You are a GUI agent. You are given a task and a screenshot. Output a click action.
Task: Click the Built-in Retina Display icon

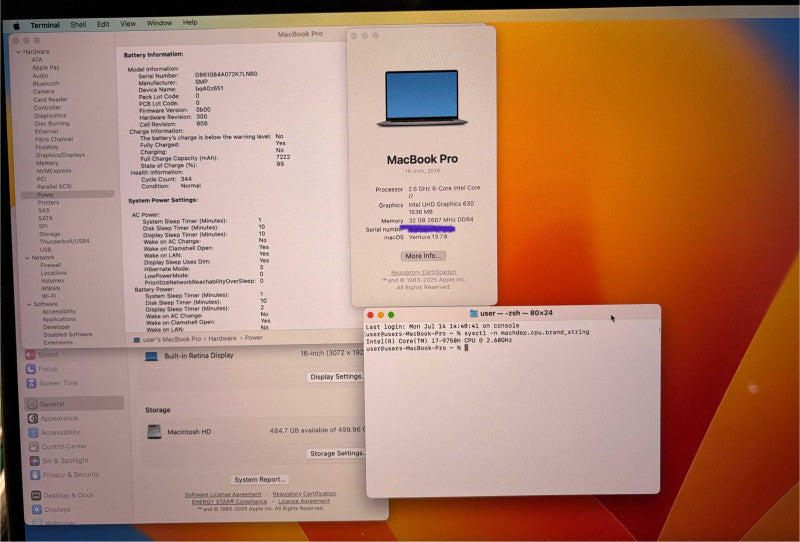(152, 356)
